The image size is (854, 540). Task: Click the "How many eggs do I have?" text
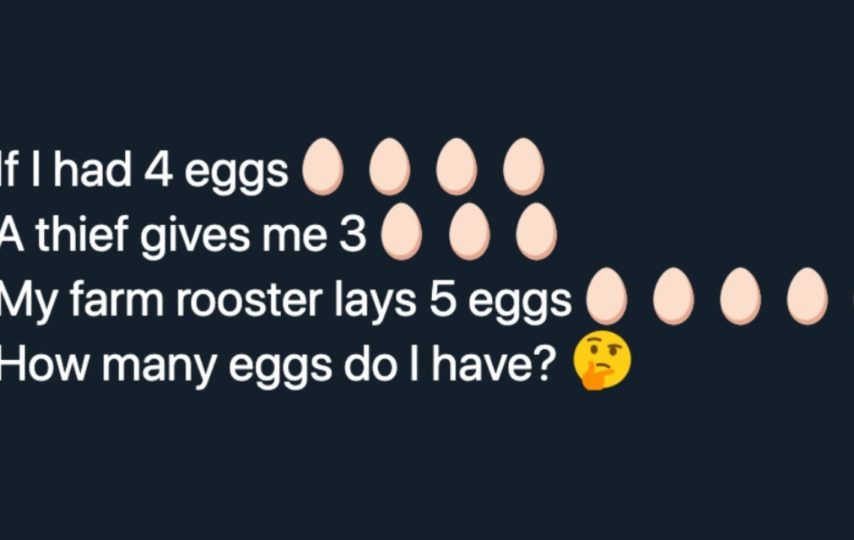278,365
